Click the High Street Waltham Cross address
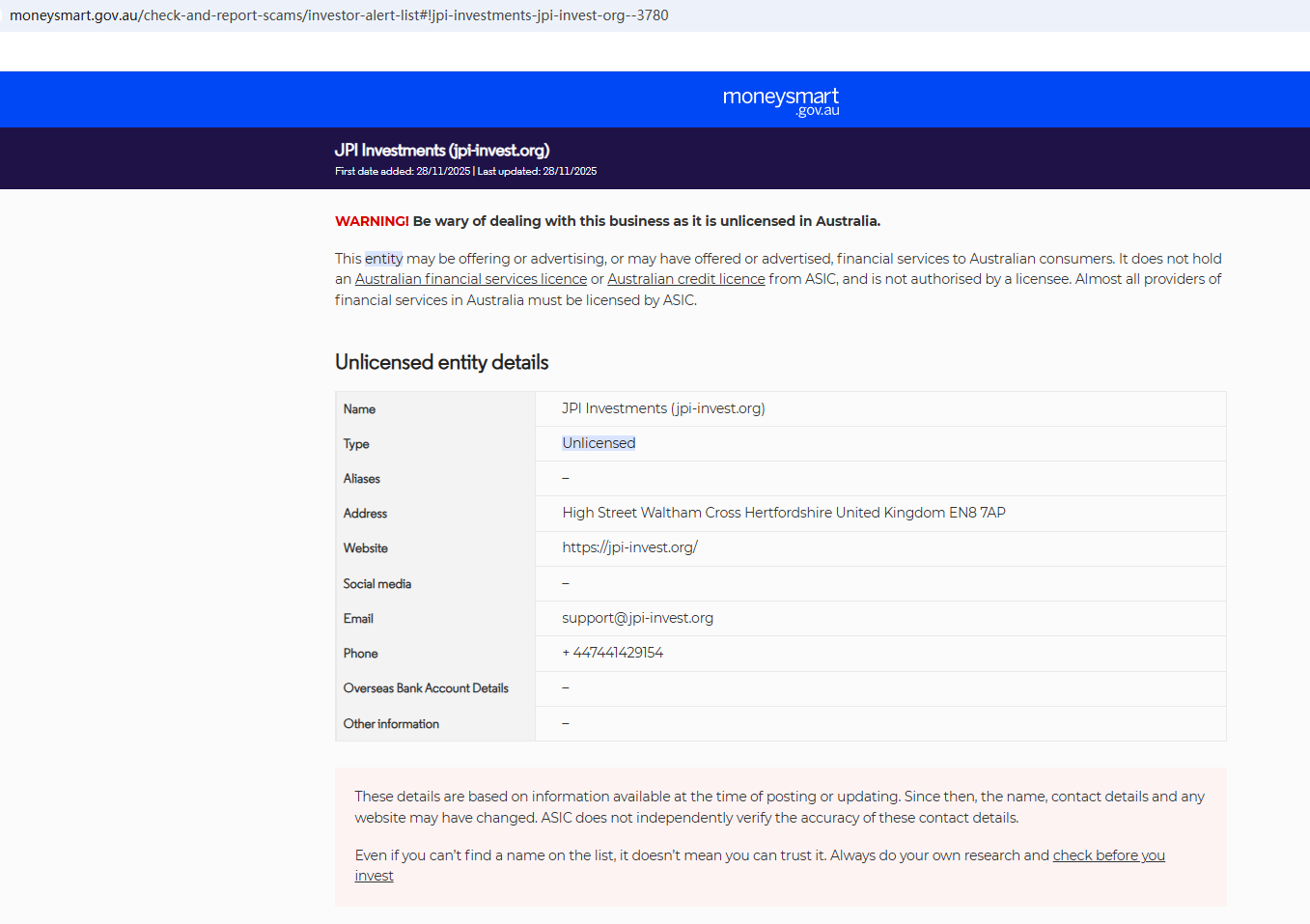 pyautogui.click(x=783, y=513)
